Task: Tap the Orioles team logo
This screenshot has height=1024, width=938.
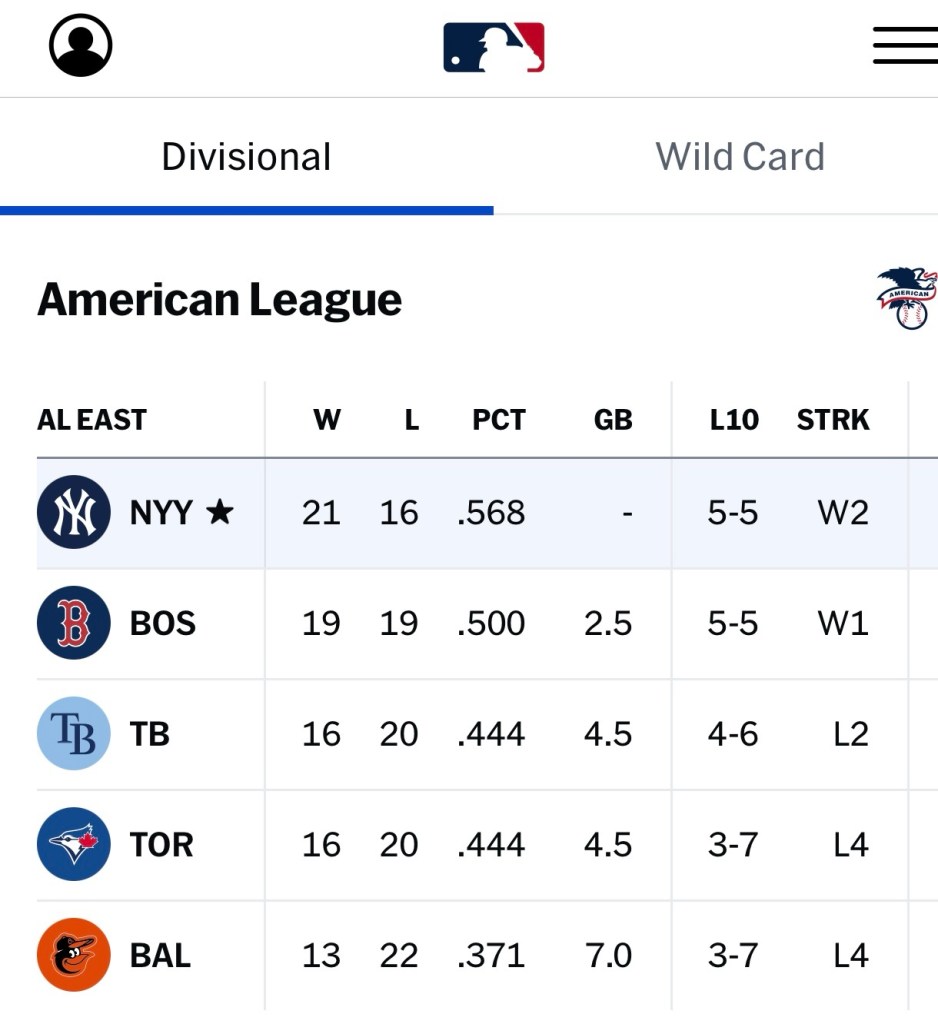Action: click(73, 955)
